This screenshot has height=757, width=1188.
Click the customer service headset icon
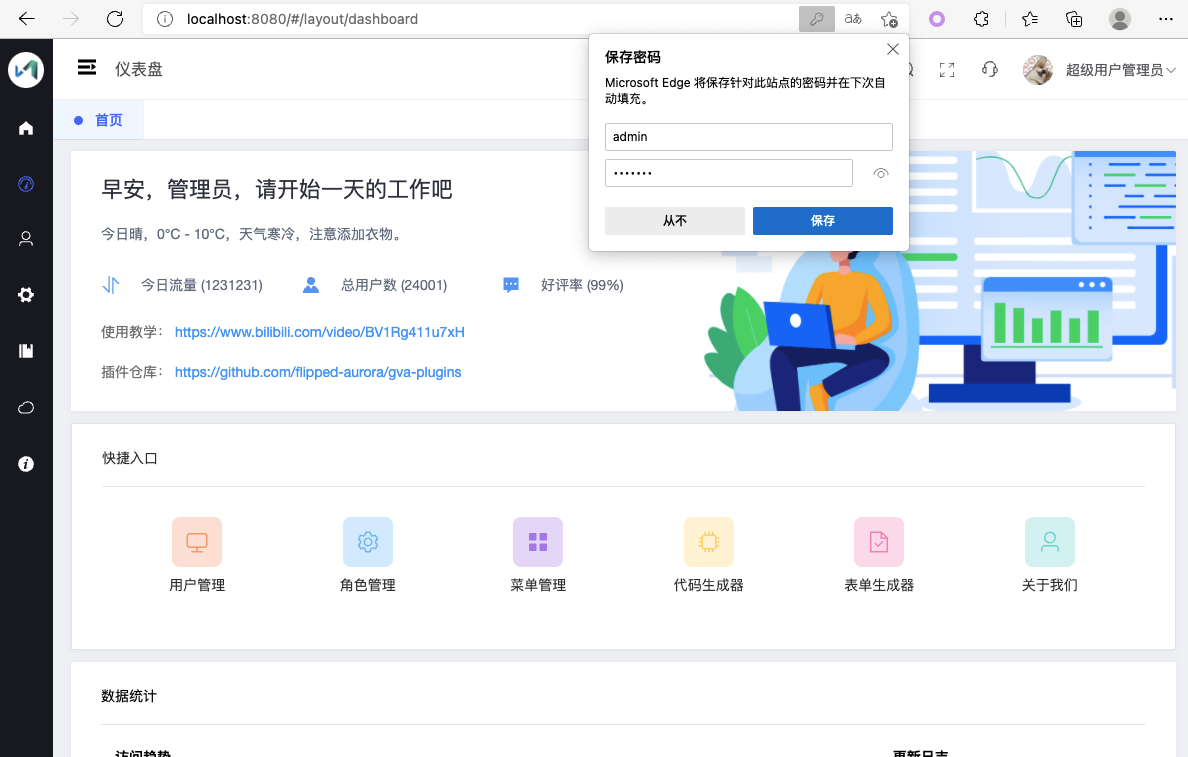coord(989,70)
